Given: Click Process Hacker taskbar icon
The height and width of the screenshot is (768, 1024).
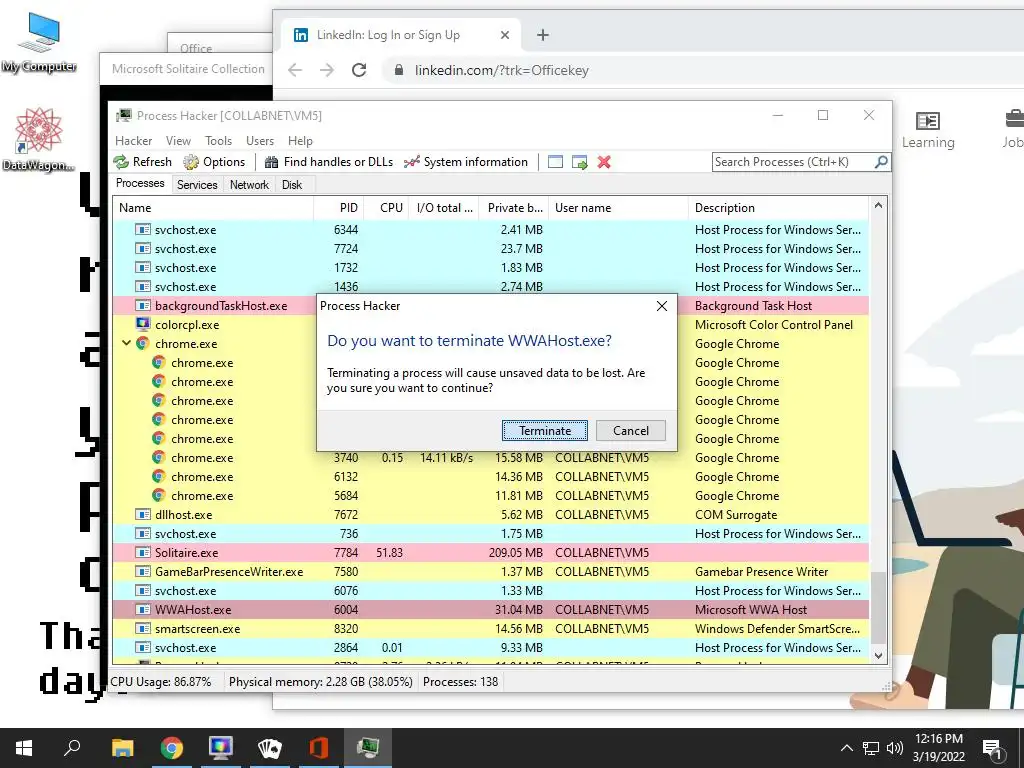Looking at the screenshot, I should pos(368,747).
